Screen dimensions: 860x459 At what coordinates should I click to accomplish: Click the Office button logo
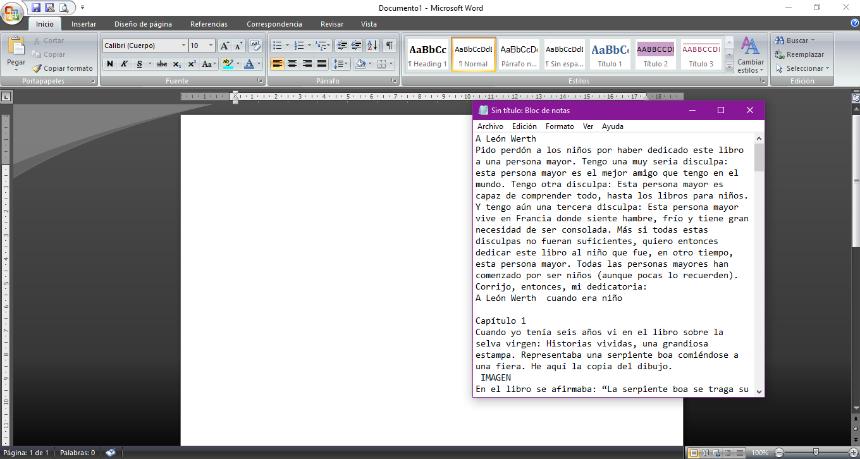[x=13, y=12]
